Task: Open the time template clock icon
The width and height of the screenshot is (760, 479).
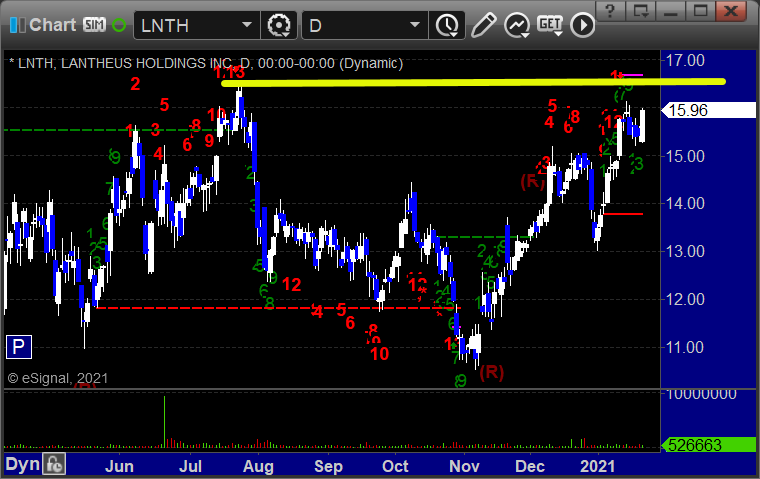Action: (x=447, y=25)
